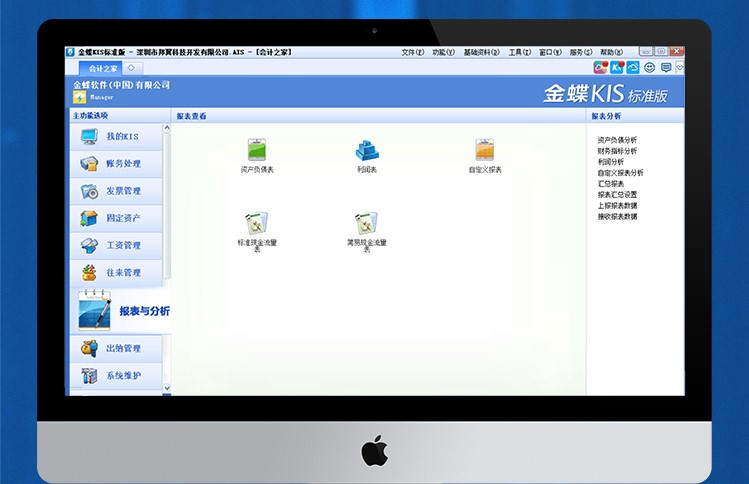Open the 上报报表数据 link
749x484 pixels.
617,206
